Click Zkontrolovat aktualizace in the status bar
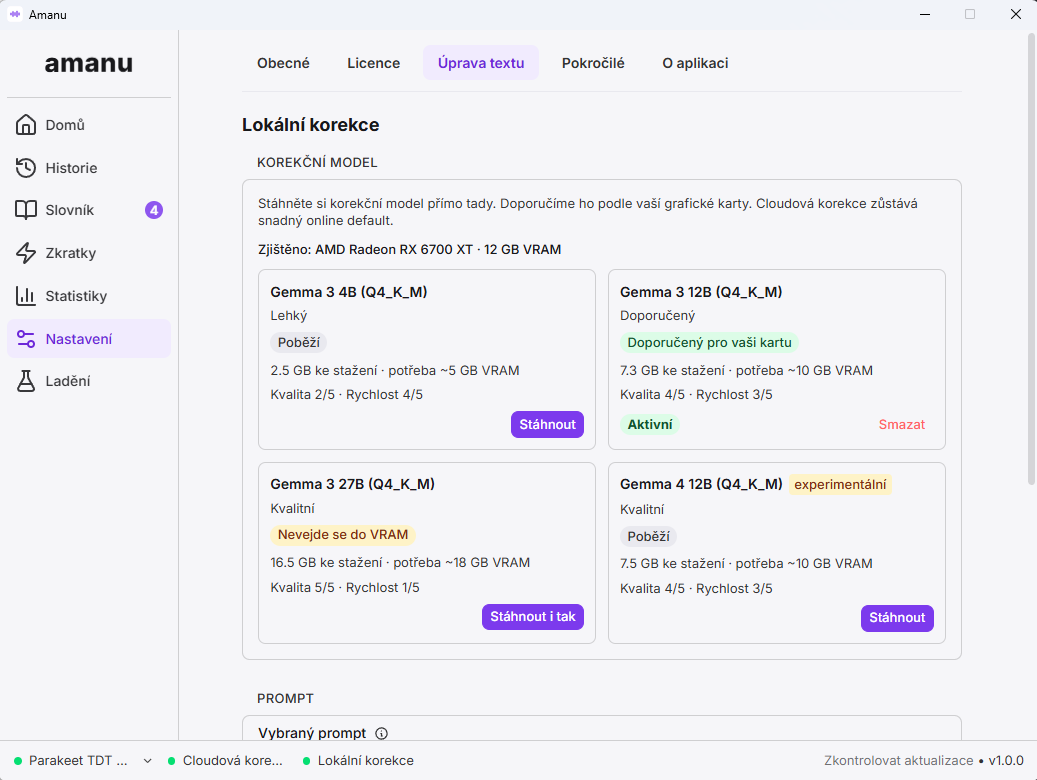The image size is (1037, 780). click(x=898, y=761)
